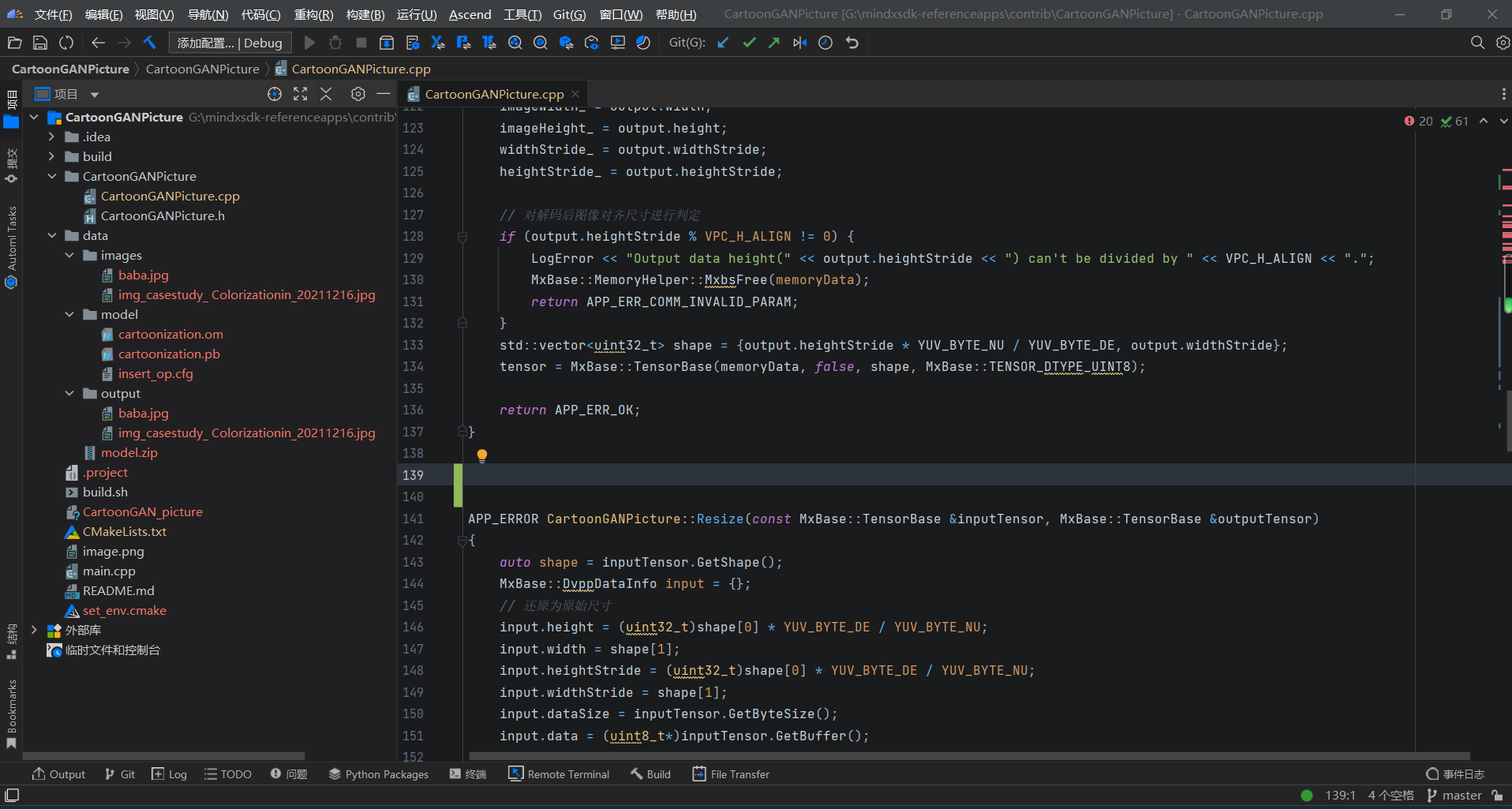Expand the build folder
1512x809 pixels.
click(x=52, y=156)
